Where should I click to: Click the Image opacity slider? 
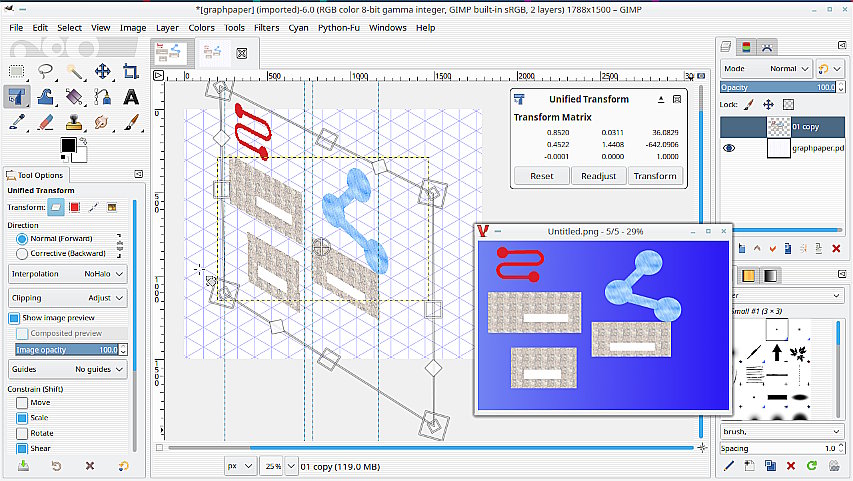click(68, 350)
